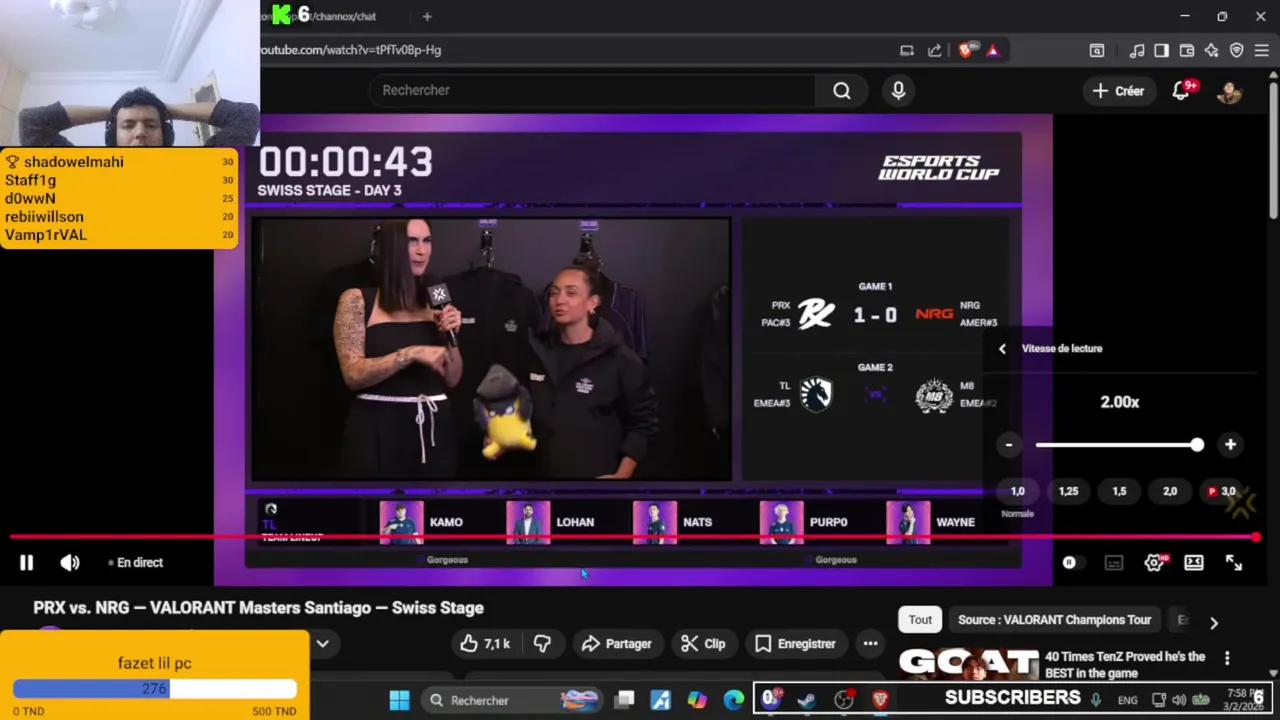Open the tab search toolbar icon
1280x720 pixels.
[1097, 50]
